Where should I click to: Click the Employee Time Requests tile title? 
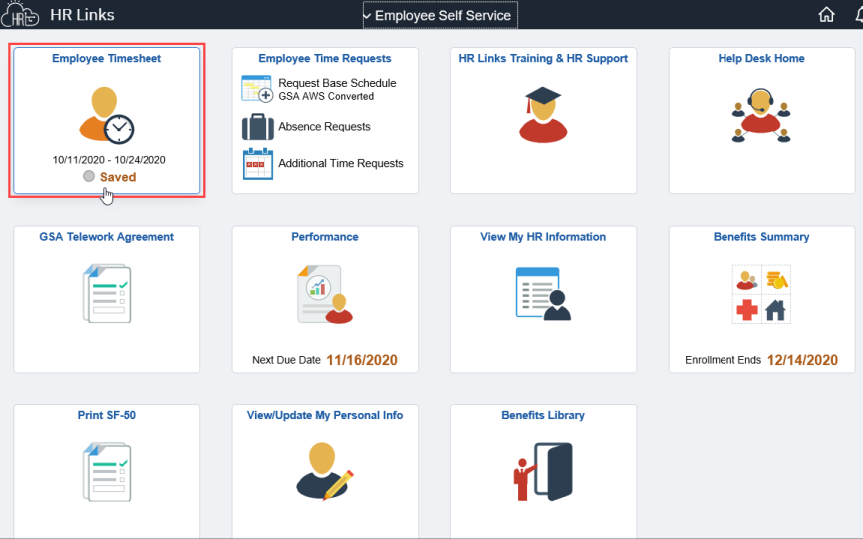coord(325,58)
